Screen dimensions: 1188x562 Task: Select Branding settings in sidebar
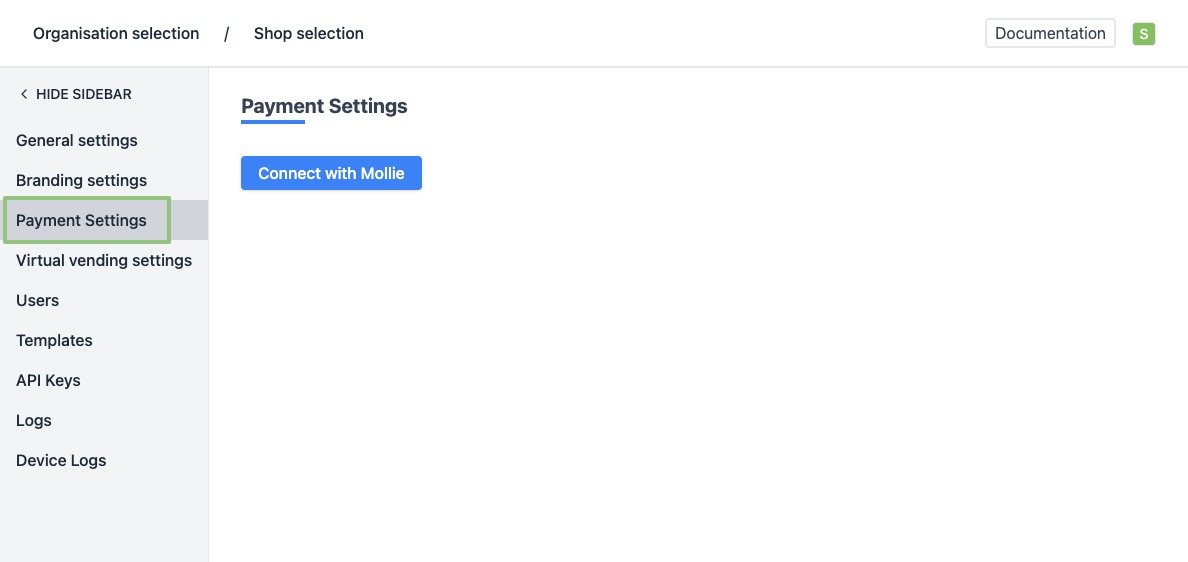tap(81, 180)
